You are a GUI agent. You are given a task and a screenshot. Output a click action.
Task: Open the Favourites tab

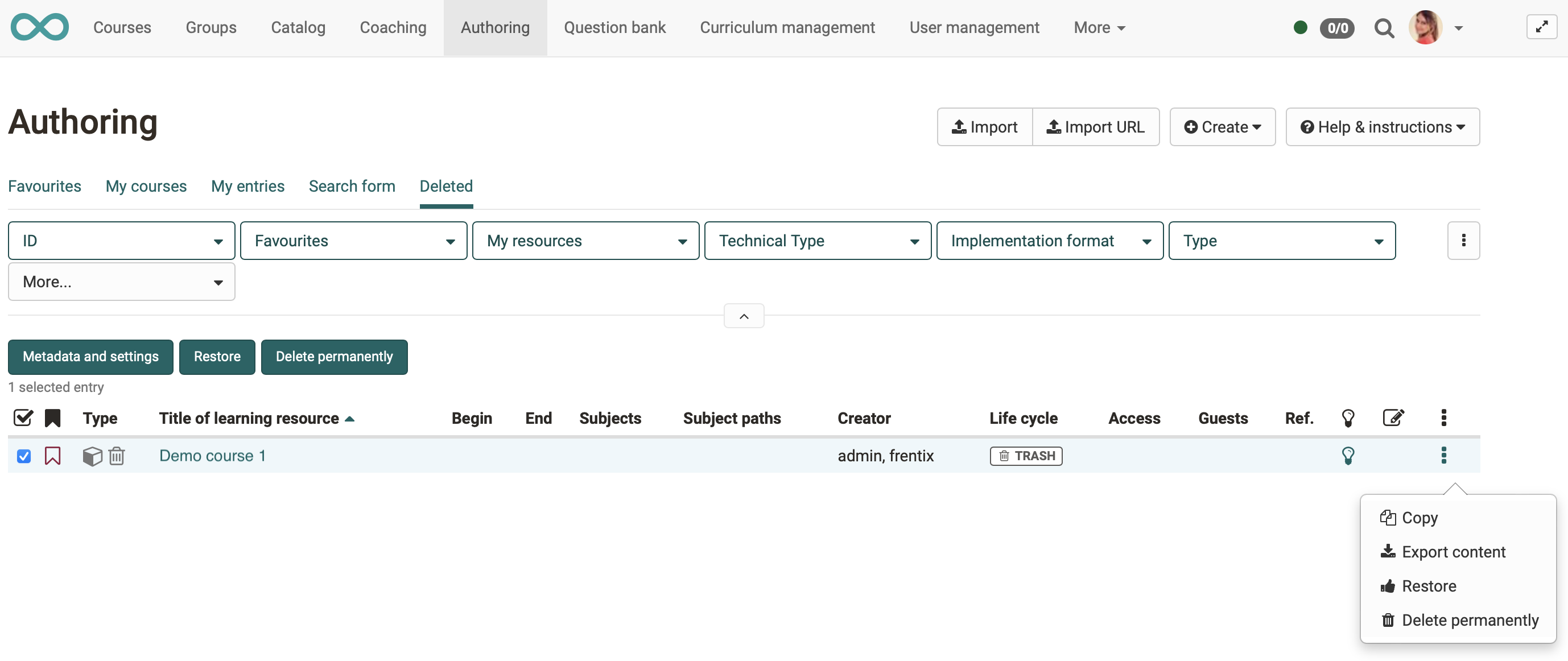[44, 186]
